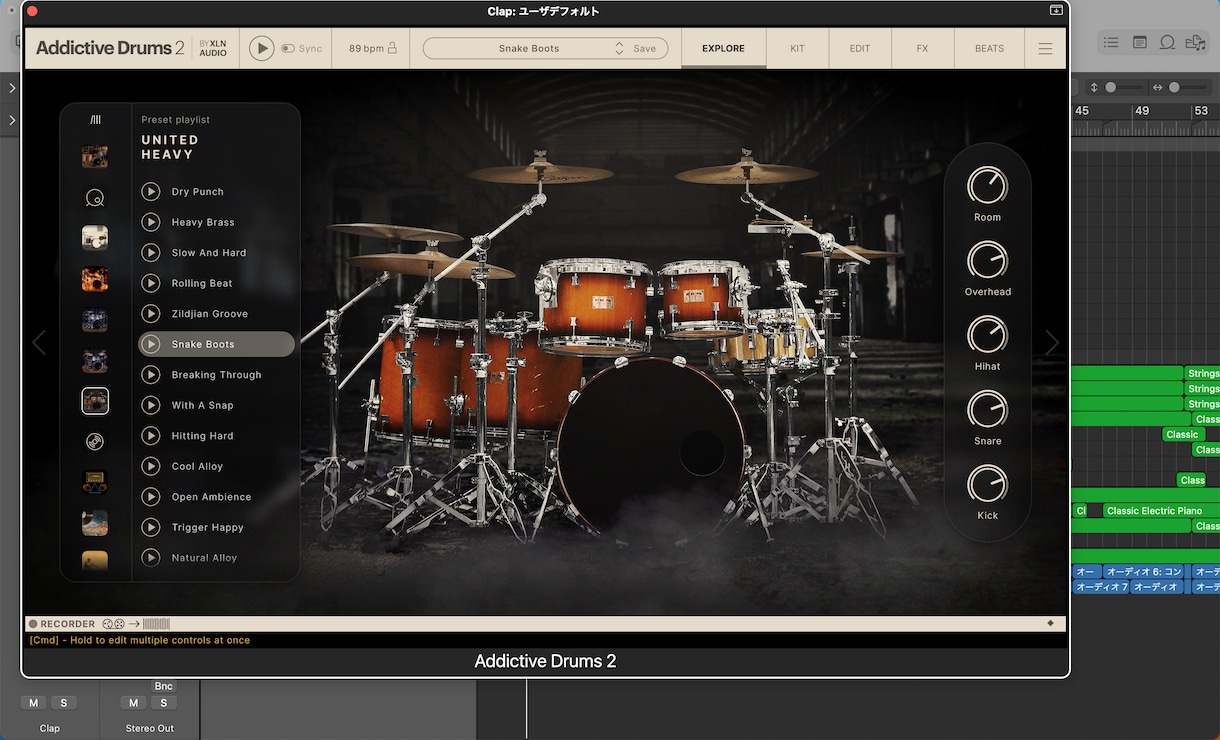This screenshot has width=1220, height=740.
Task: Click the 89 bpm tempo value
Action: click(x=366, y=48)
